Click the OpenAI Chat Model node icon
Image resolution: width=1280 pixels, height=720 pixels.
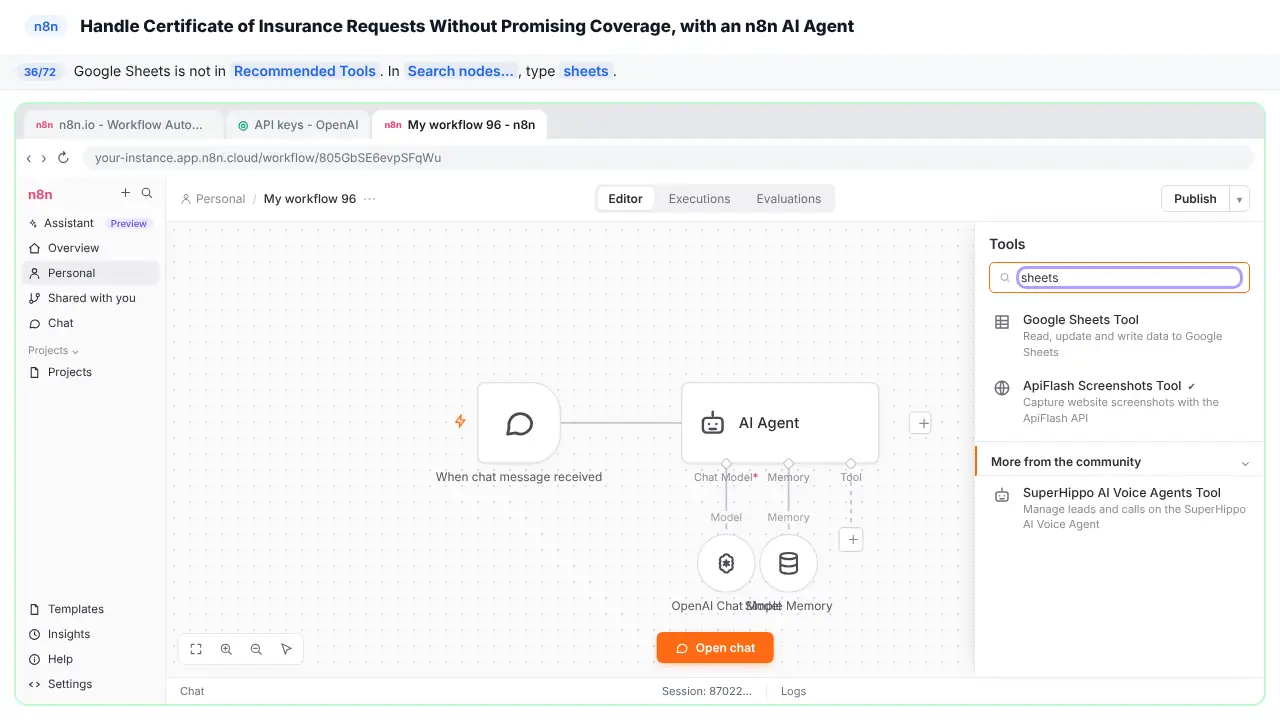[726, 564]
